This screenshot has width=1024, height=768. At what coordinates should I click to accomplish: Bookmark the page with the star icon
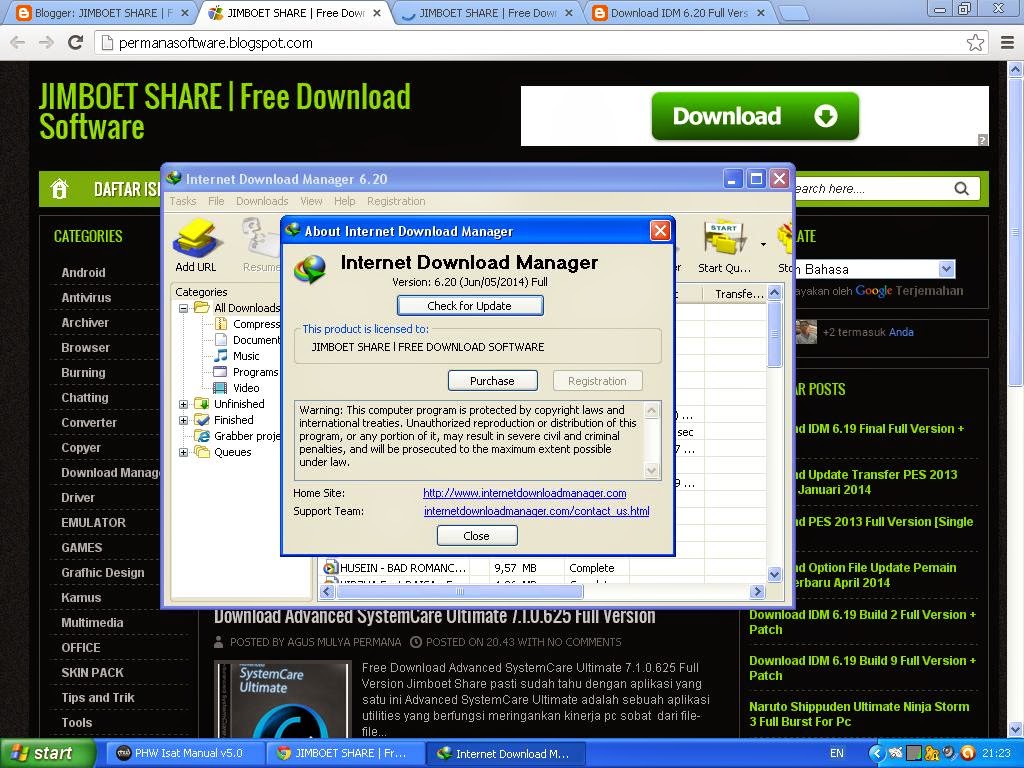[x=975, y=42]
